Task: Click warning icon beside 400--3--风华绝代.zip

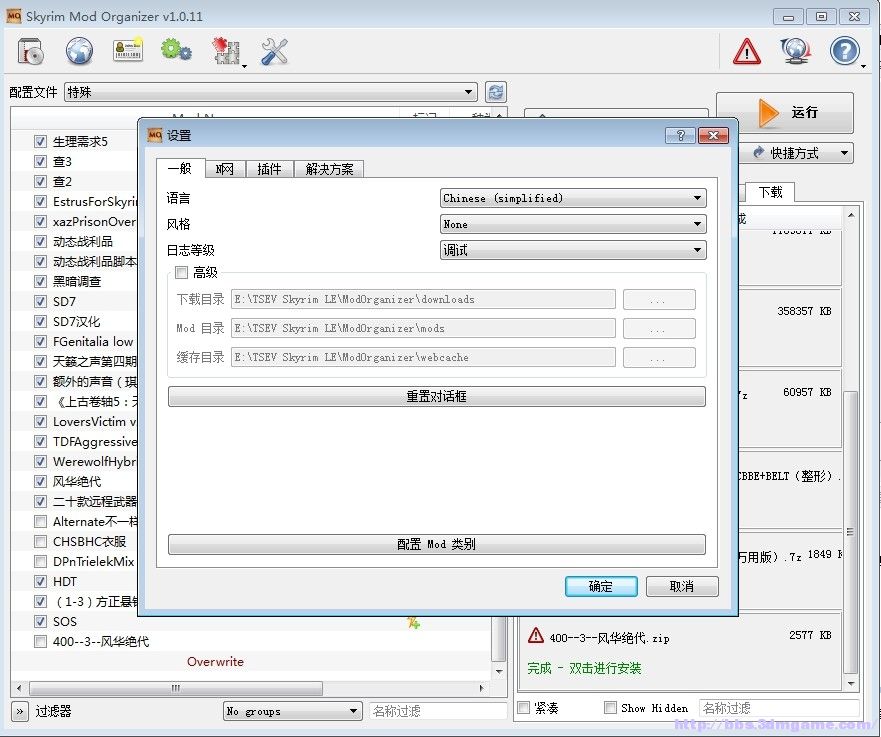Action: click(x=535, y=635)
